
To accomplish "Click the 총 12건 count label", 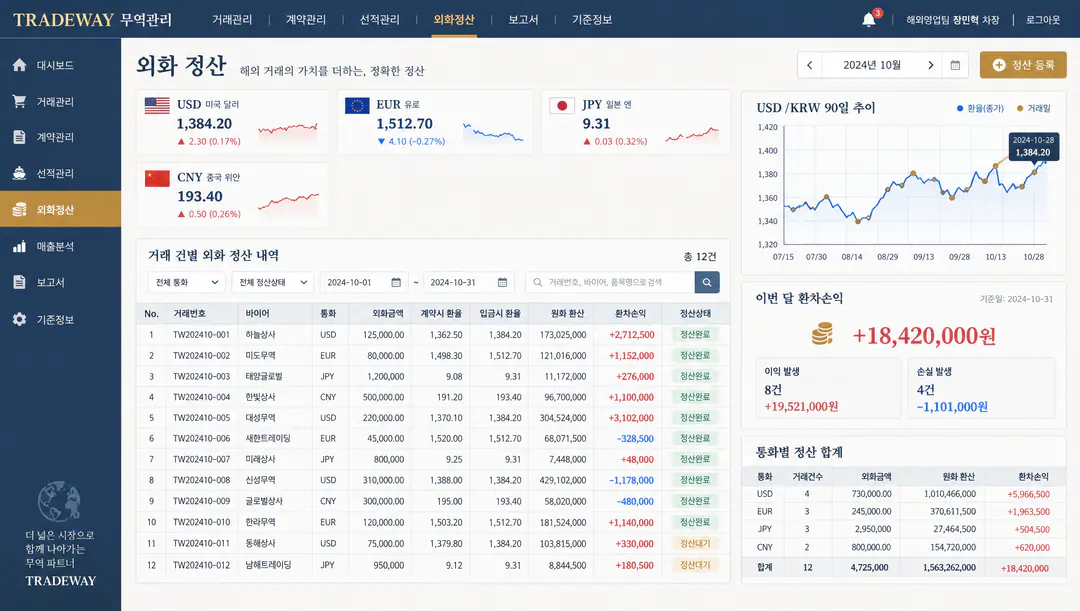I will (700, 256).
